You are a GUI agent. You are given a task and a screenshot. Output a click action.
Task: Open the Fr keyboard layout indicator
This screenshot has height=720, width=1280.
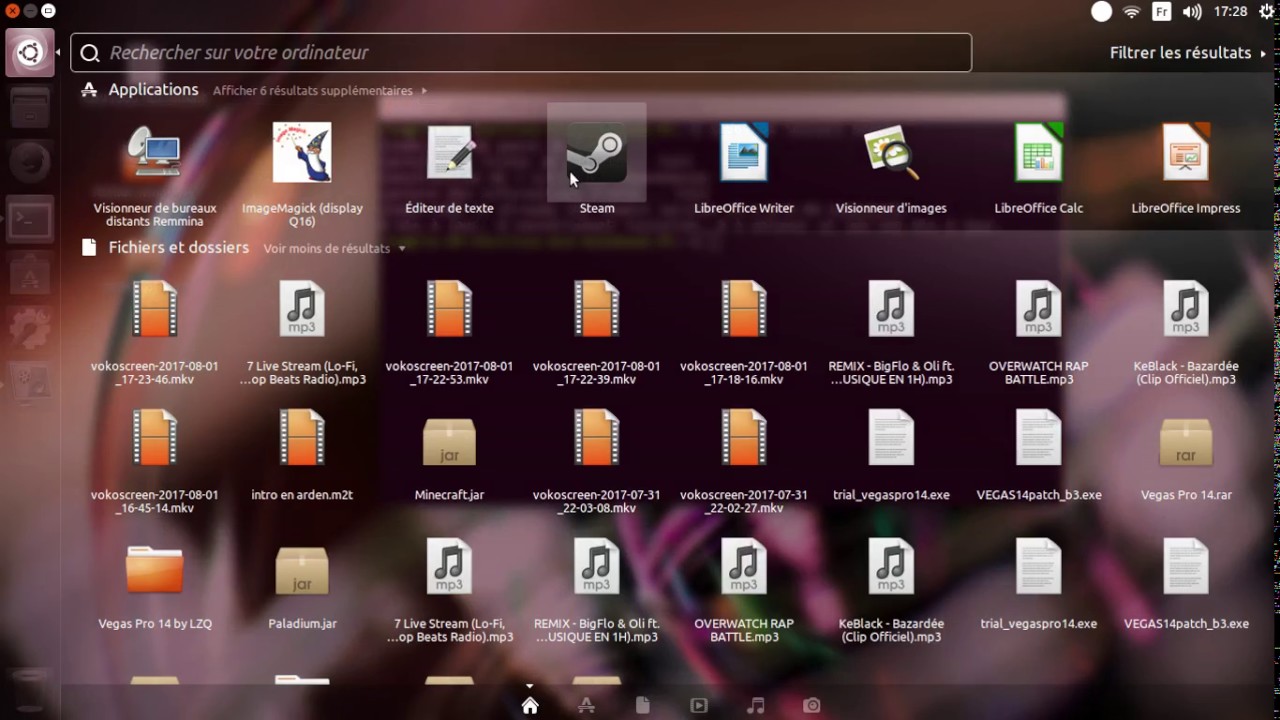tap(1161, 12)
